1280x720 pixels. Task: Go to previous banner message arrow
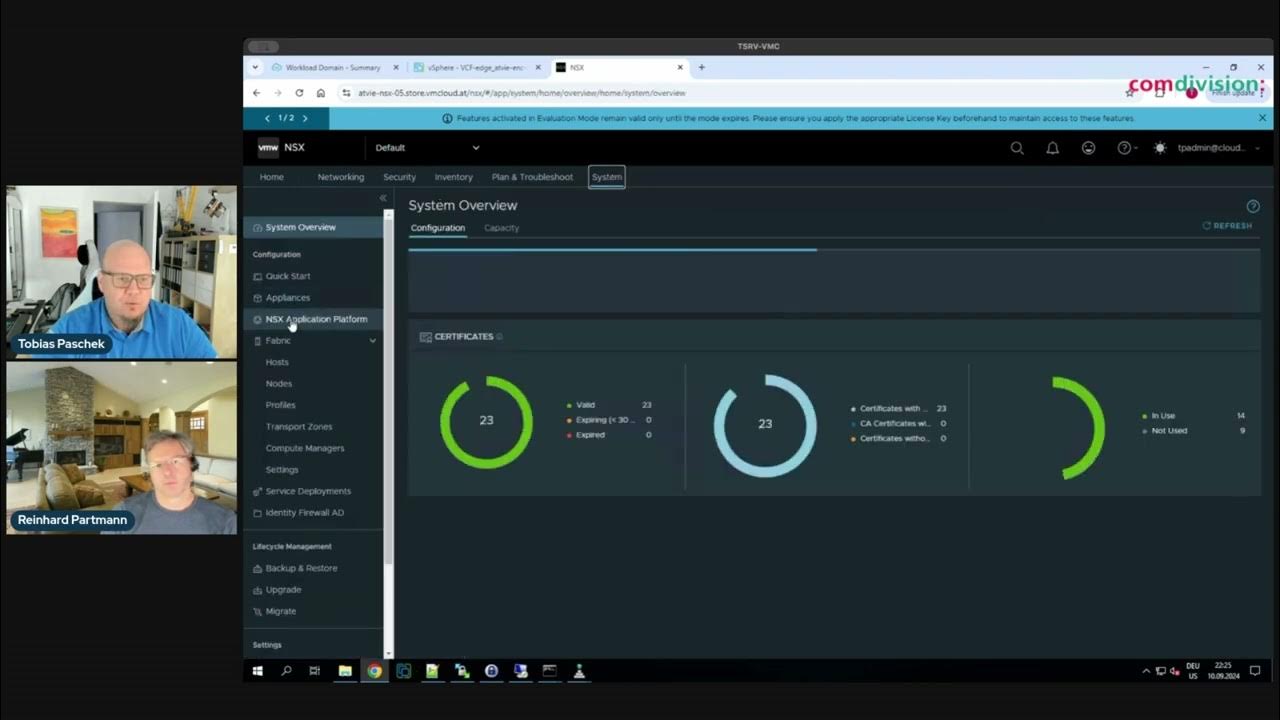(x=267, y=118)
